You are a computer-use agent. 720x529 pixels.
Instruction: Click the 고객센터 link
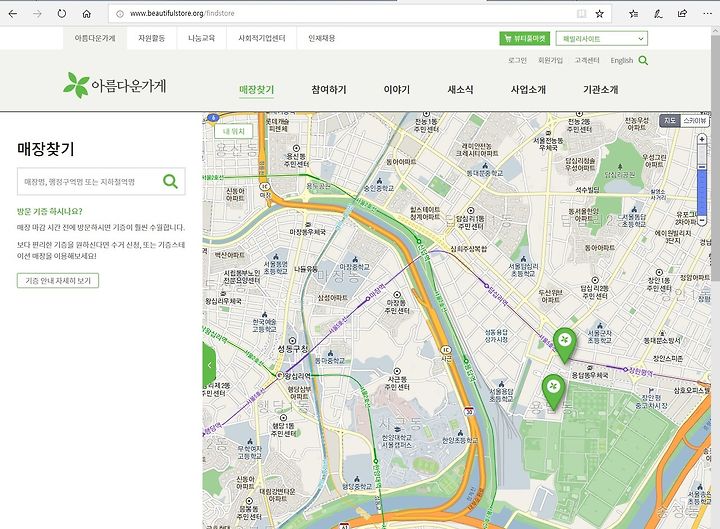586,60
